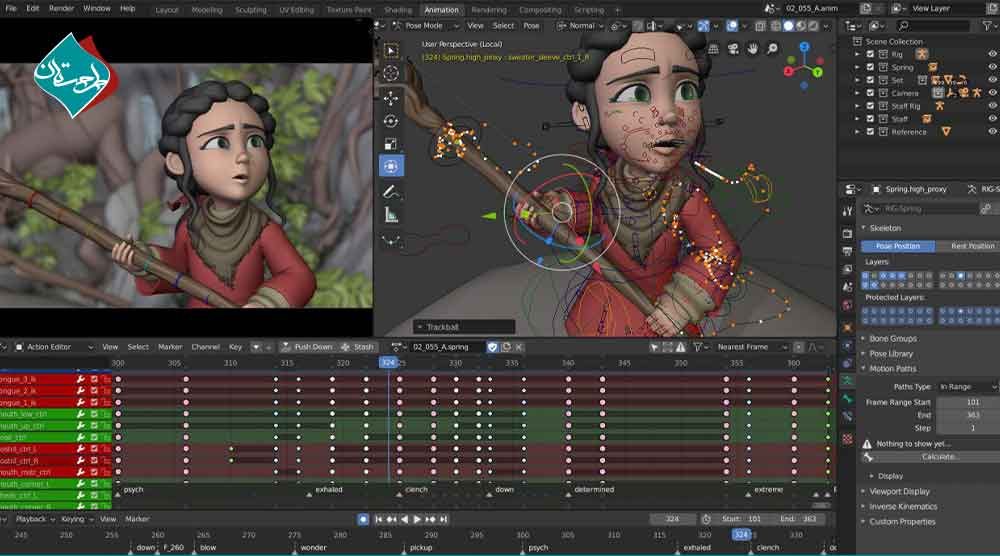This screenshot has height=556, width=1000.
Task: Click the Toggle Camera View icon
Action: (733, 48)
